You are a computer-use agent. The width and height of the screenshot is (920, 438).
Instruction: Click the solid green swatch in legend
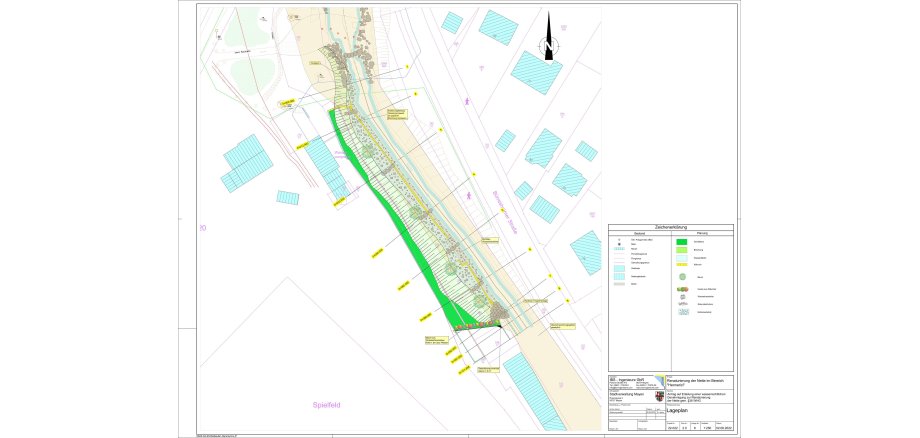pos(680,241)
